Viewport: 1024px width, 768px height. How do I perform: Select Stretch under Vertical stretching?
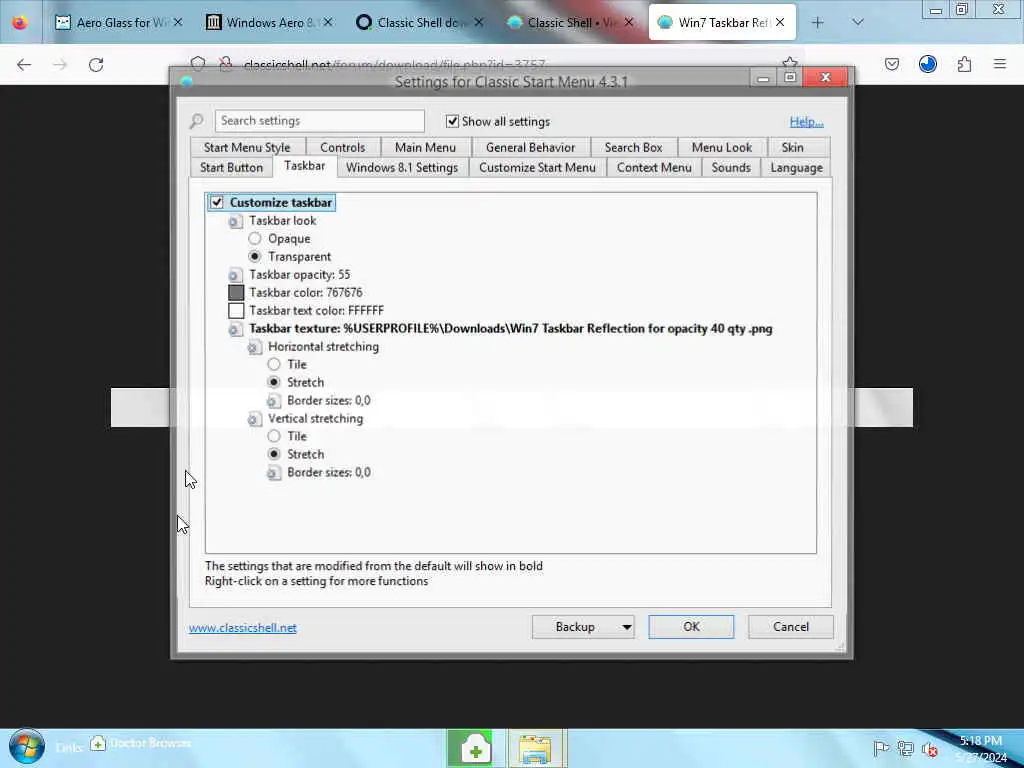274,454
